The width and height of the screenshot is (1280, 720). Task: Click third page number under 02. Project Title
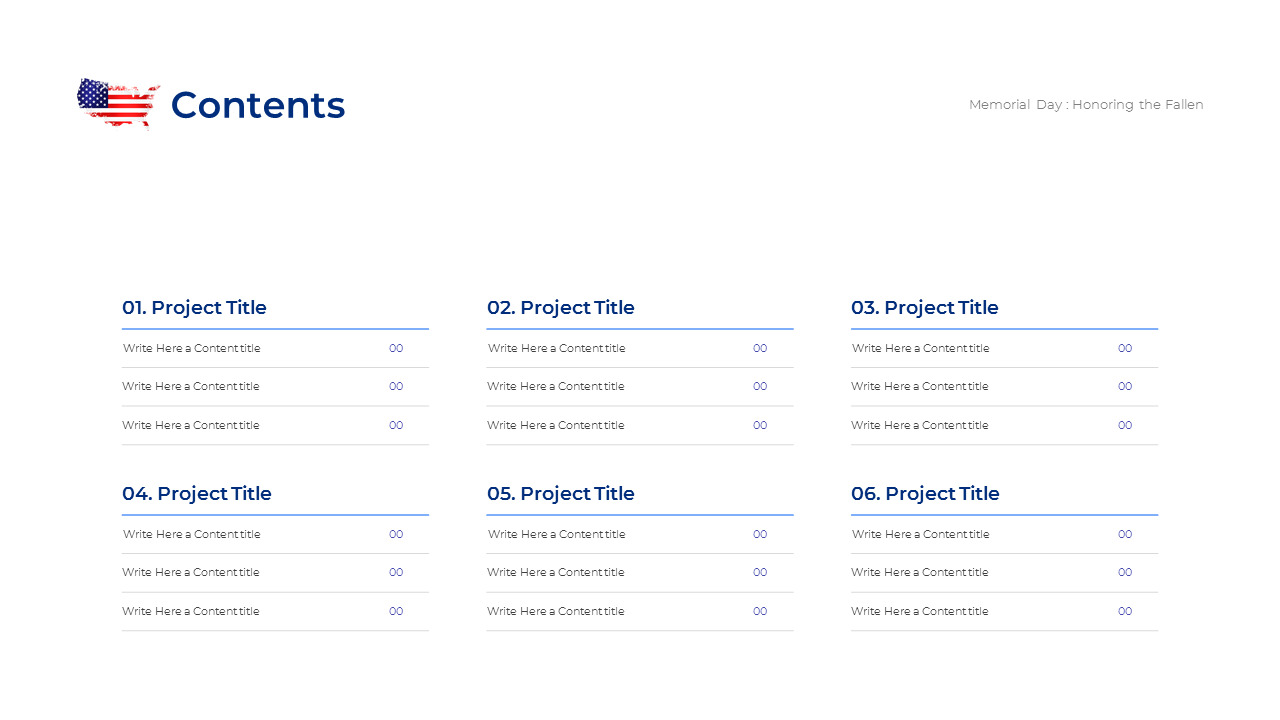click(760, 425)
